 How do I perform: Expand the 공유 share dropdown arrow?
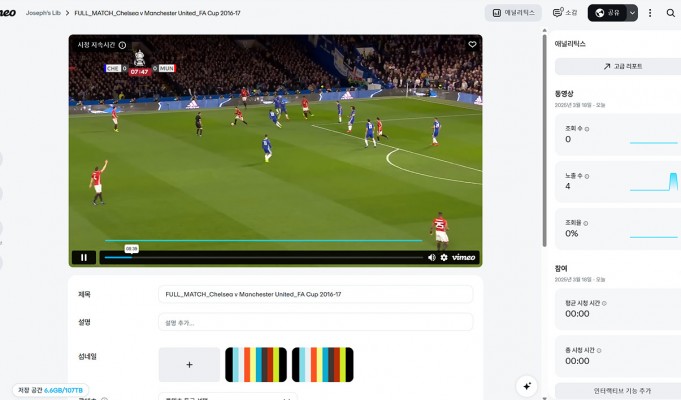pyautogui.click(x=632, y=13)
